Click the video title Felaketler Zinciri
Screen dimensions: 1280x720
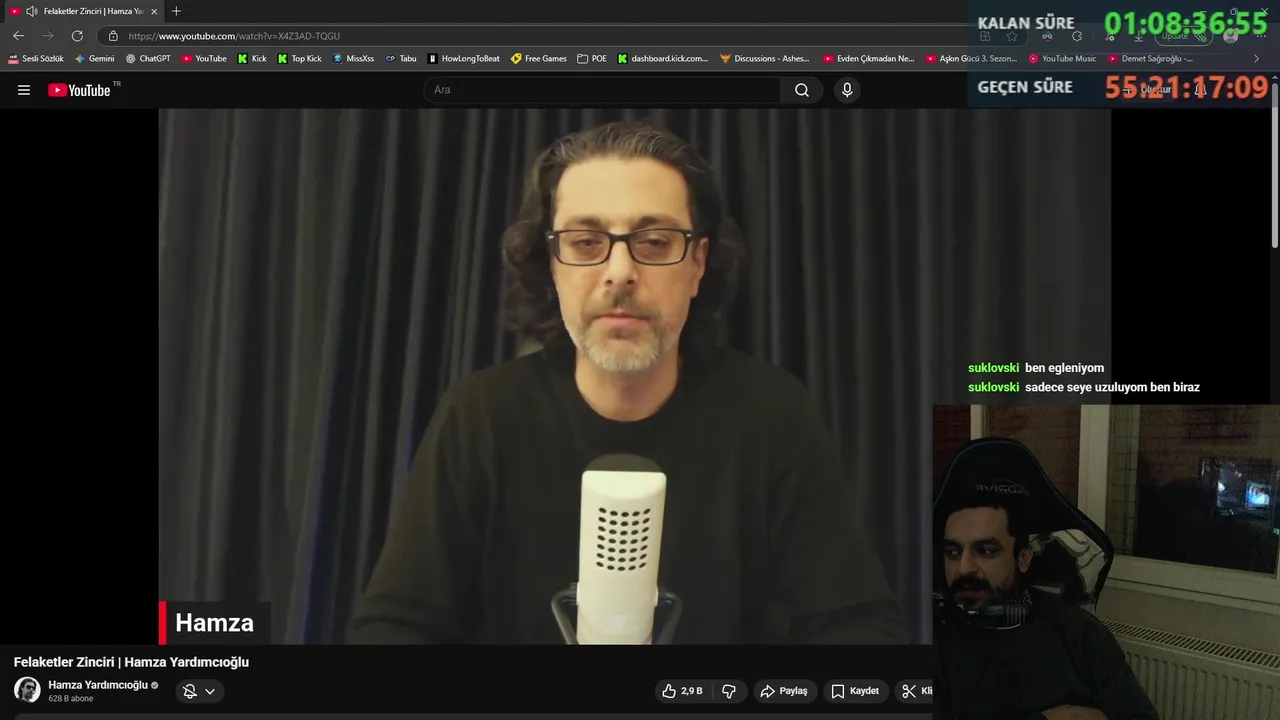[131, 662]
